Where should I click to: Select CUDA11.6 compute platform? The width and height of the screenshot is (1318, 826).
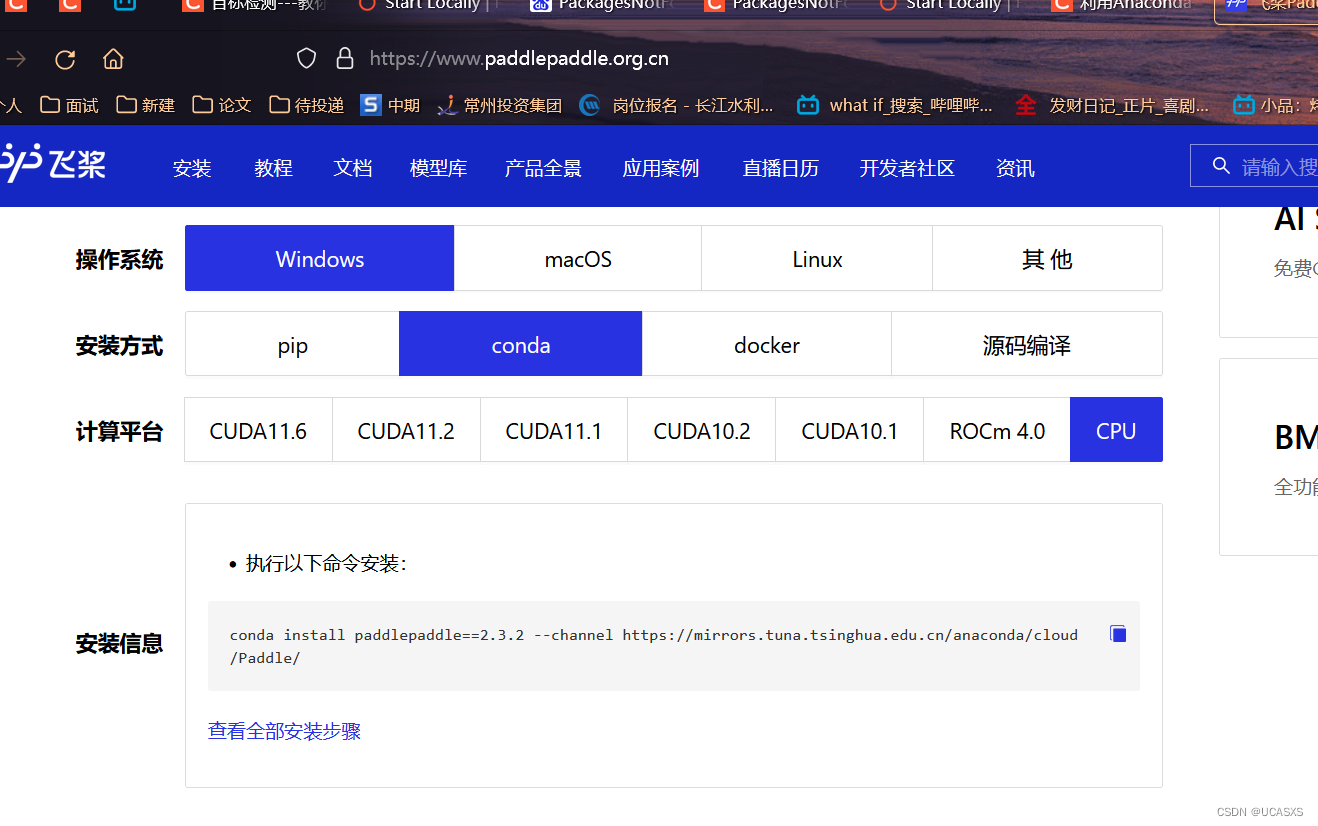(257, 430)
